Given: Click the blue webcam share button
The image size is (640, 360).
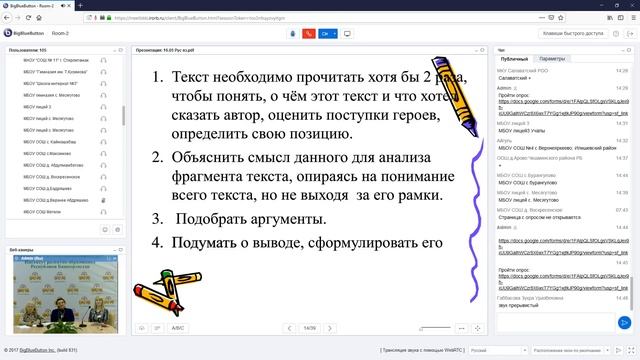Looking at the screenshot, I should tap(328, 34).
